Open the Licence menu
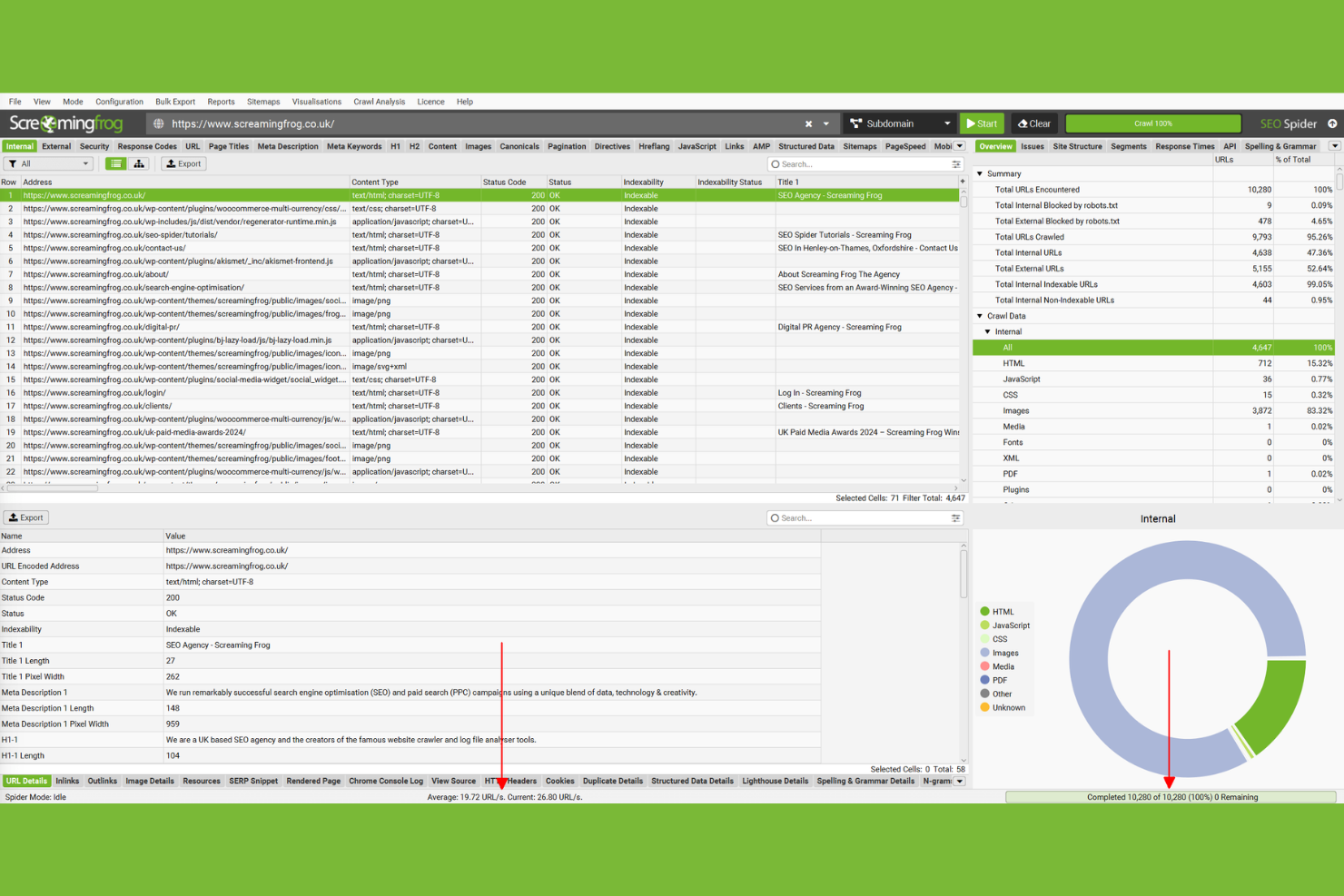 coord(430,102)
